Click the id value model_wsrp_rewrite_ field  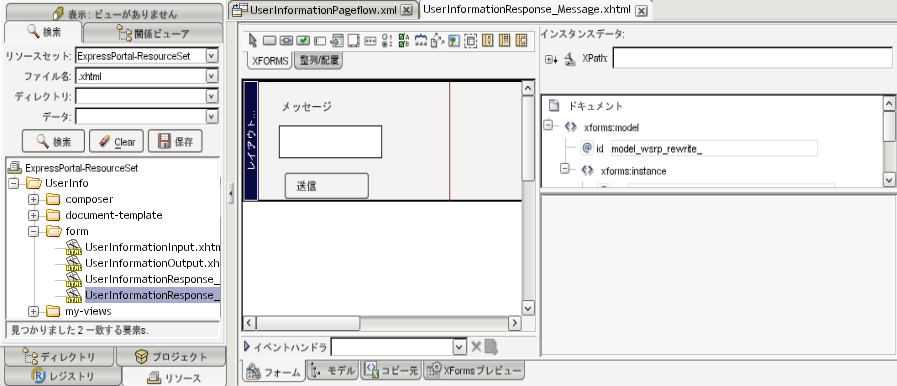tap(714, 149)
